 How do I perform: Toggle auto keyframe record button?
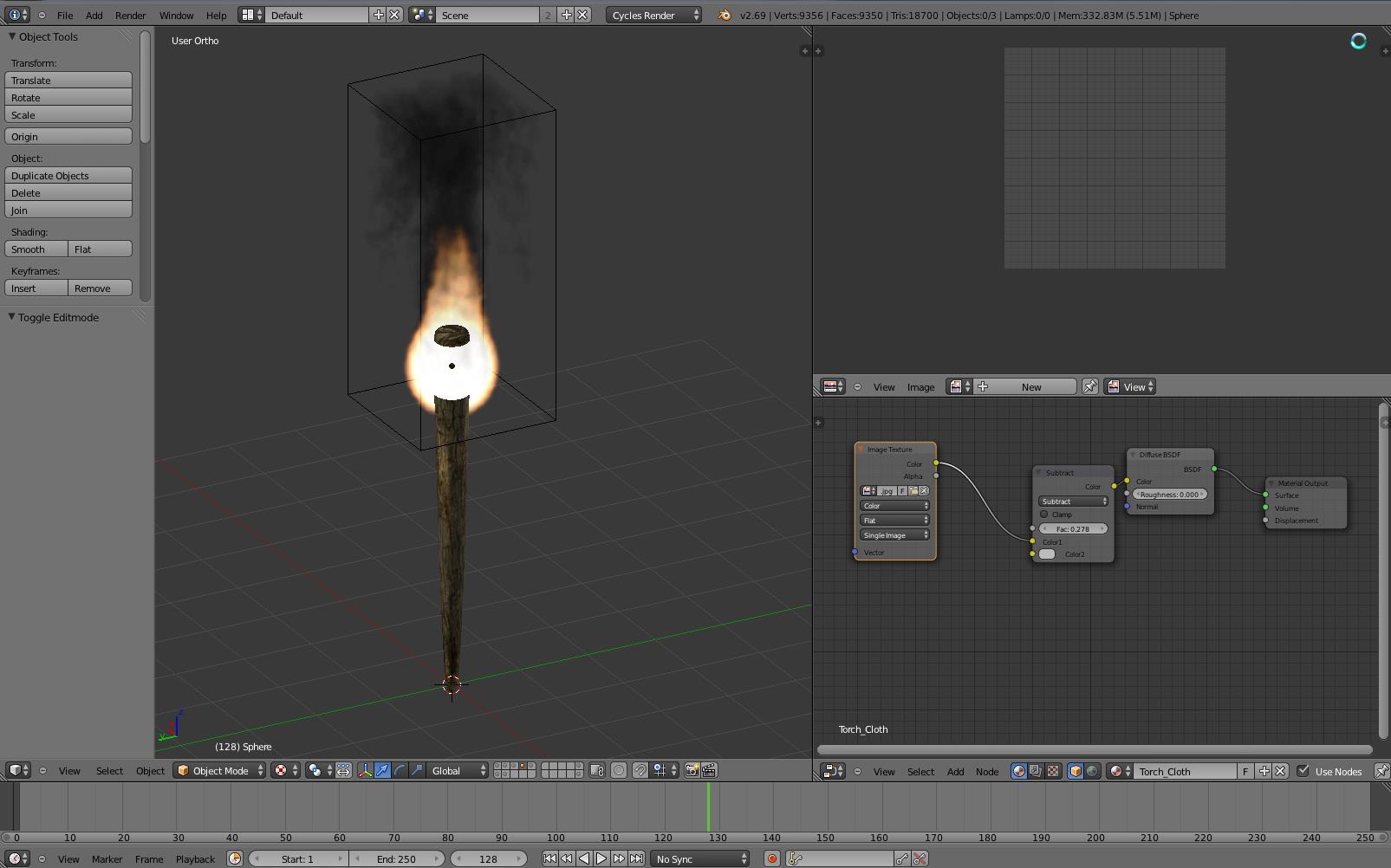pos(771,858)
